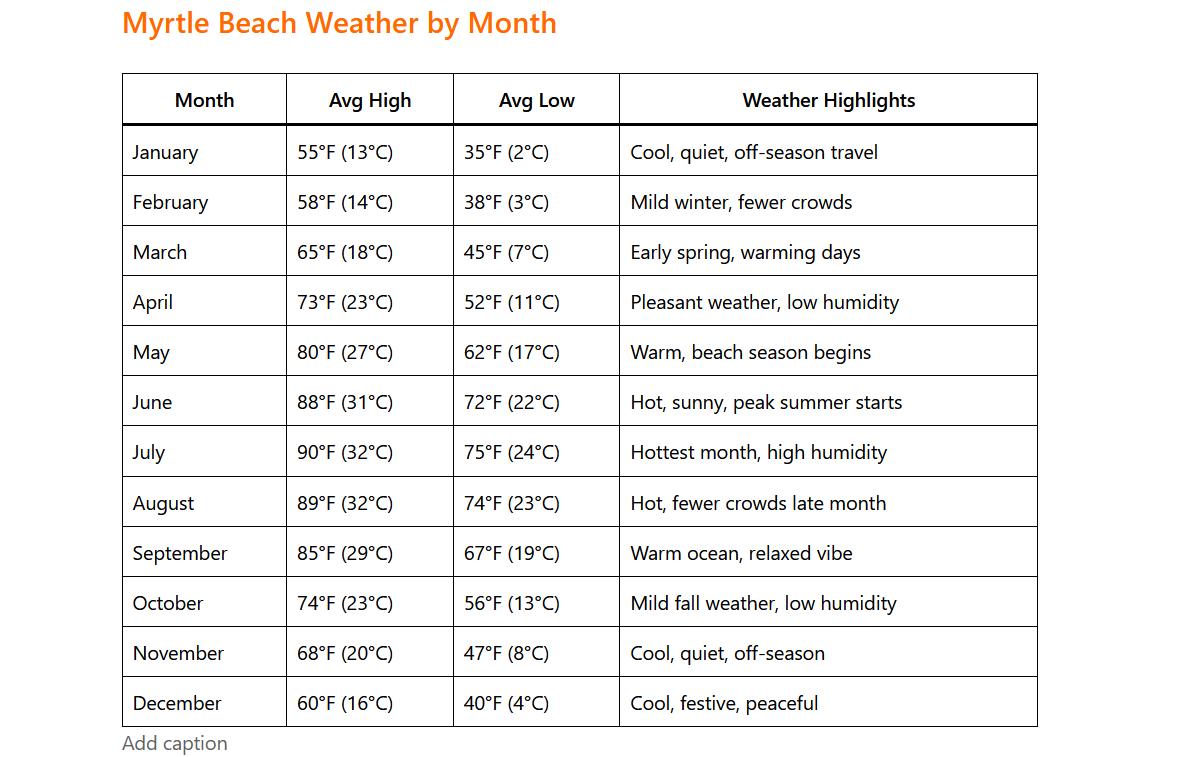
Task: Select the Weather Highlights header cell
Action: click(x=828, y=100)
